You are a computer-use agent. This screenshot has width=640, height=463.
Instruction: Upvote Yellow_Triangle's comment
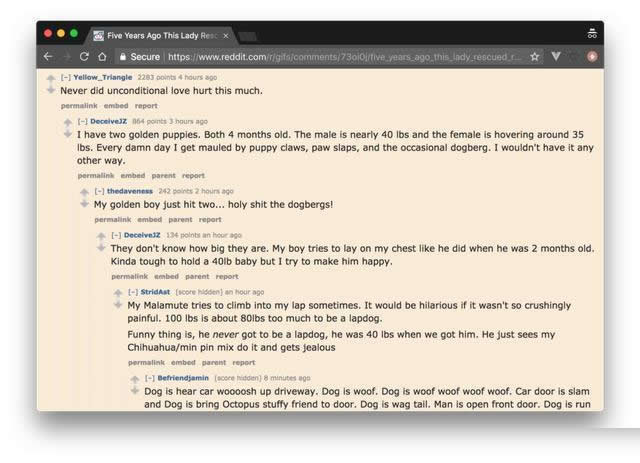(x=51, y=77)
